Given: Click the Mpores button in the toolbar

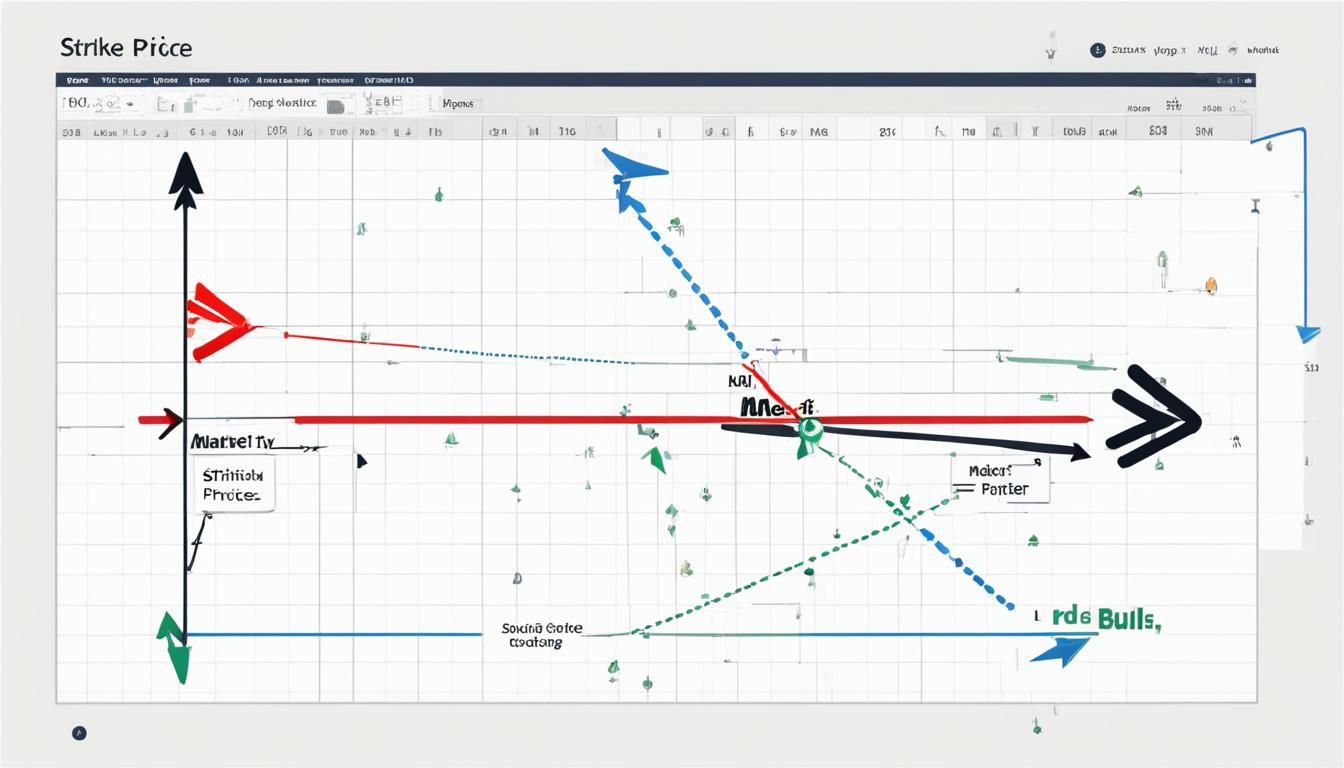Looking at the screenshot, I should pyautogui.click(x=460, y=104).
